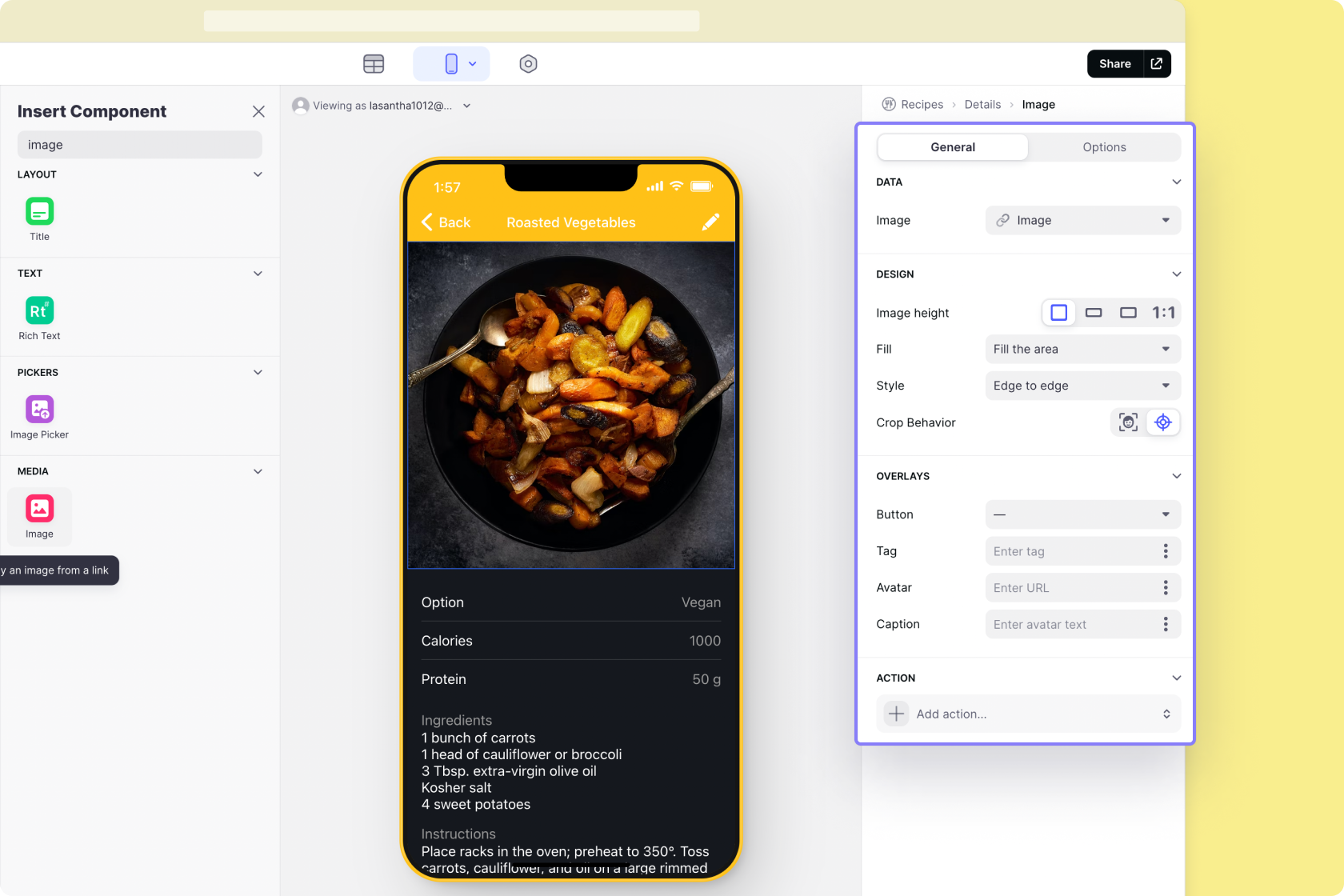
Task: Click the Share button
Action: point(1114,64)
